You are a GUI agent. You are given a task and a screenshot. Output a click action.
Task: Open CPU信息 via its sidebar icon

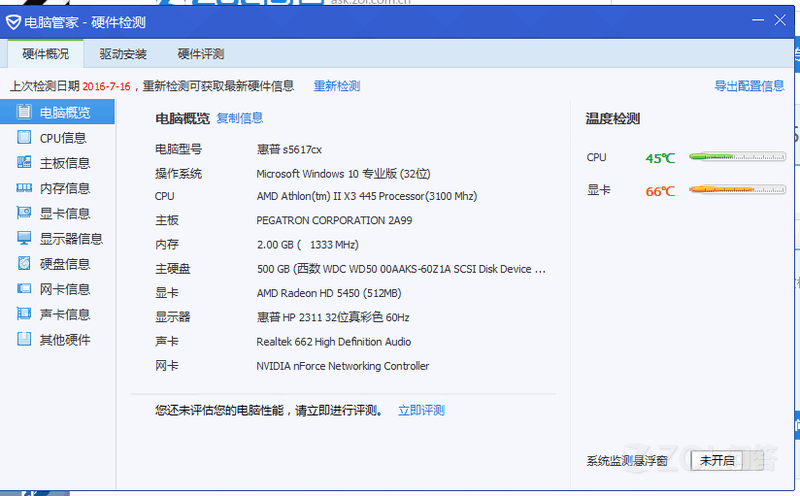coord(24,137)
